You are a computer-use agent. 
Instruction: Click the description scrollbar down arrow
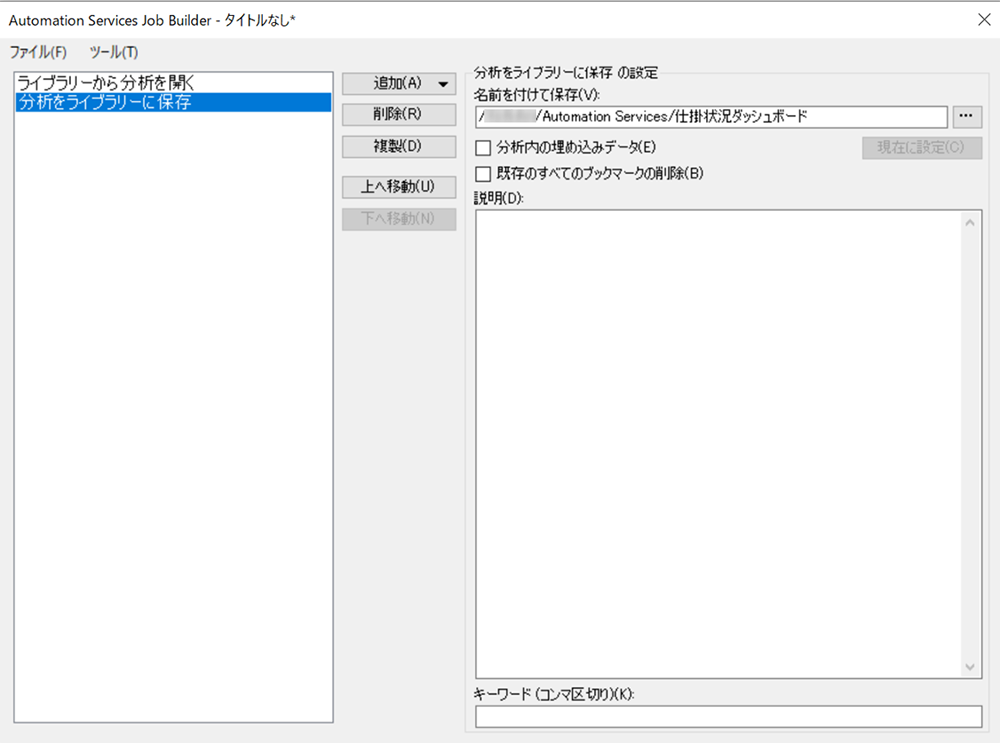click(x=970, y=667)
